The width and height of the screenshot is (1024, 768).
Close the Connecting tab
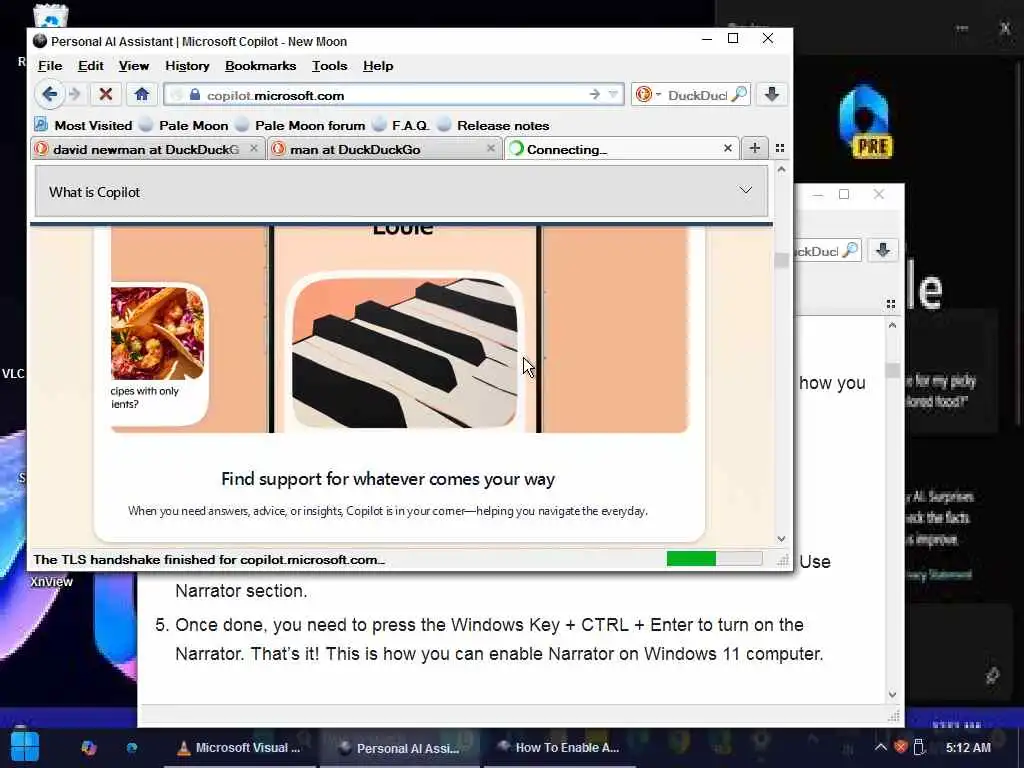pos(728,149)
